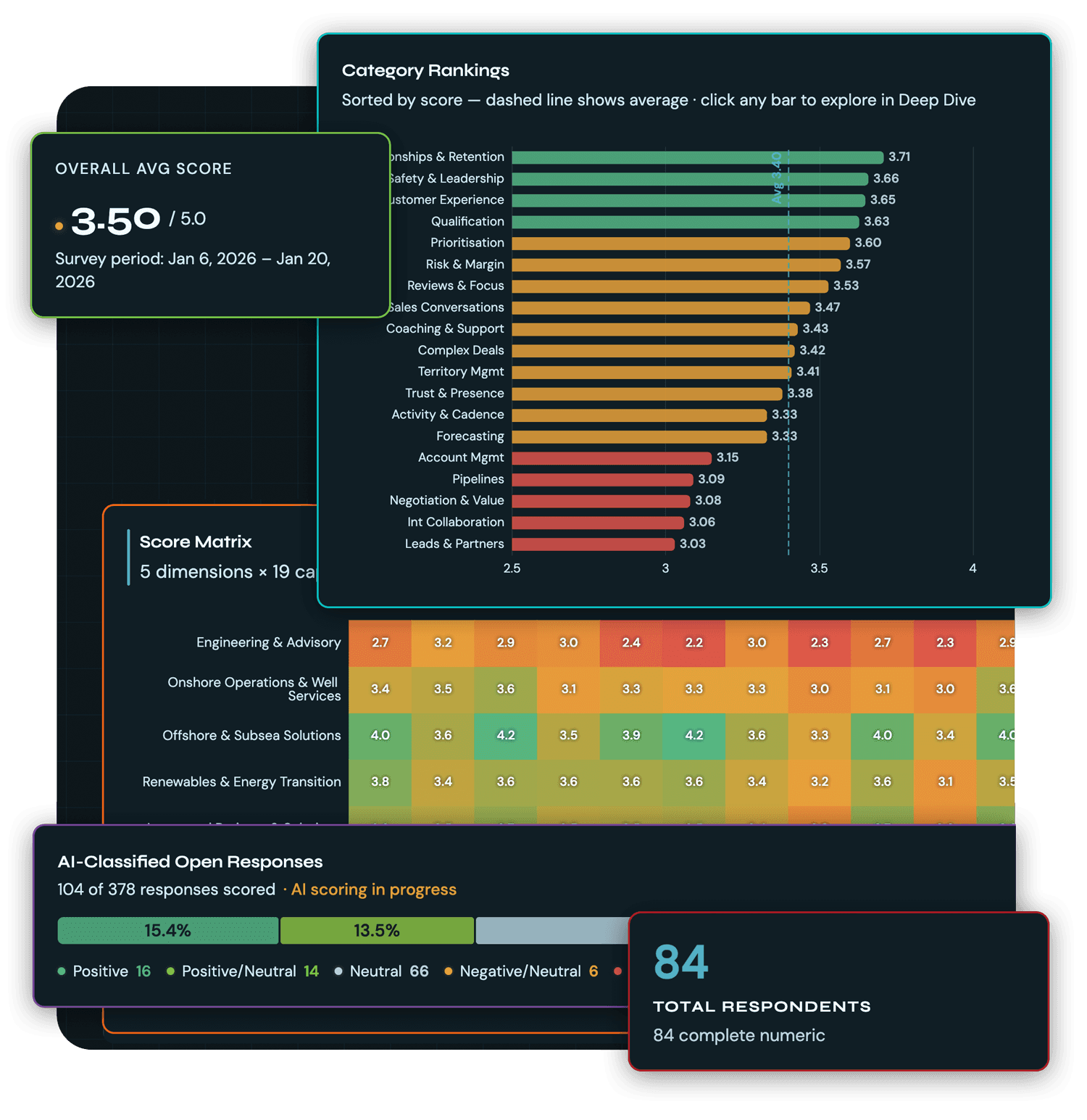Click the Leads & Partners bar
This screenshot has width=1087, height=1120.
click(x=594, y=544)
